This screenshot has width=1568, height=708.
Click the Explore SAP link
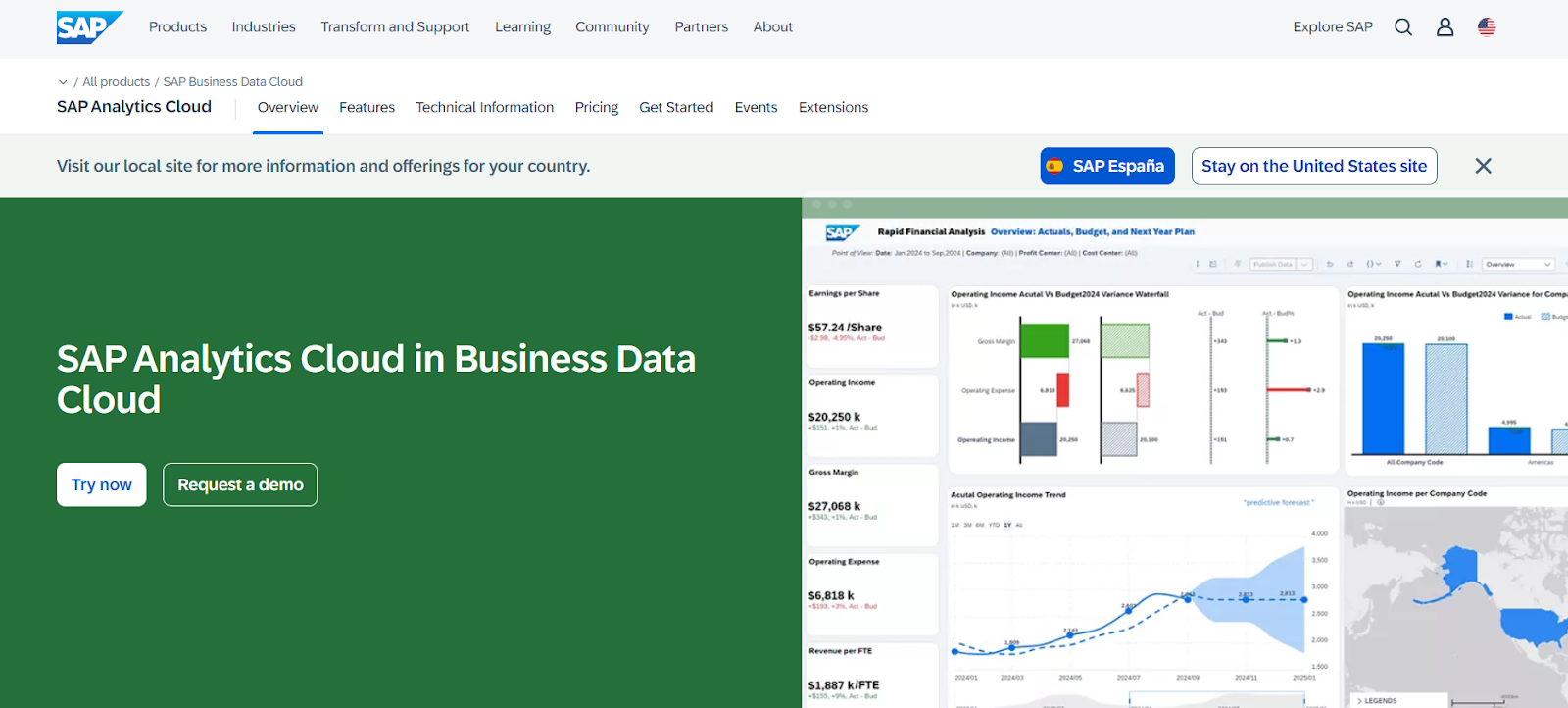(1333, 27)
